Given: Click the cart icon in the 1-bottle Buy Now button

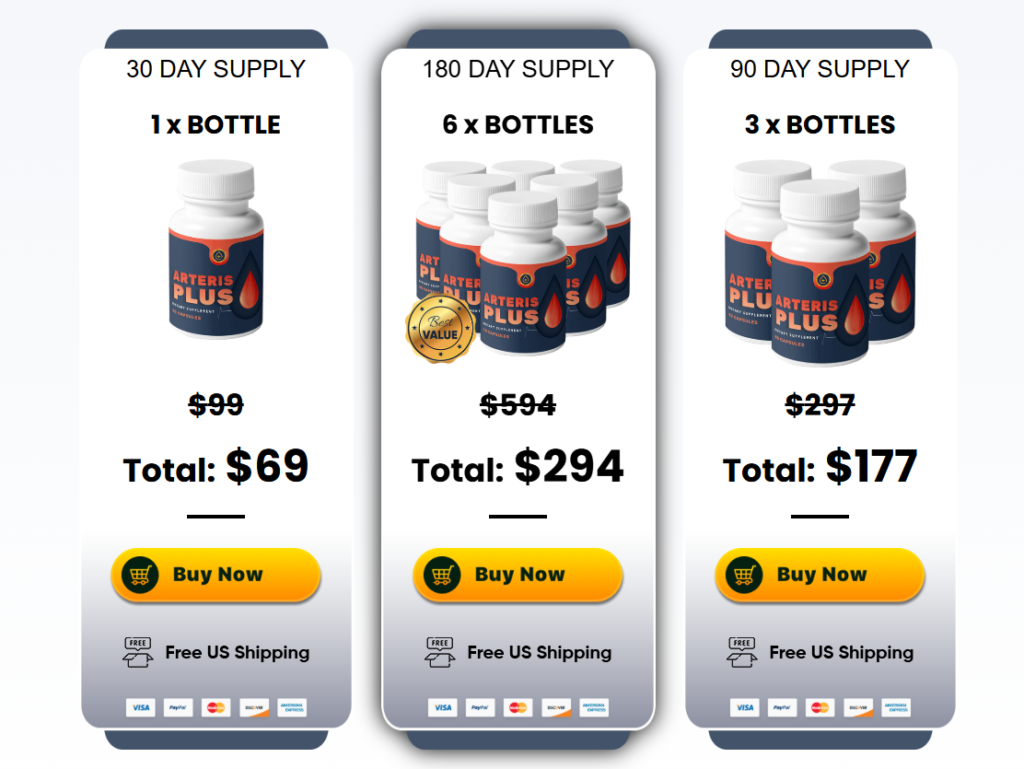Looking at the screenshot, I should click(140, 575).
